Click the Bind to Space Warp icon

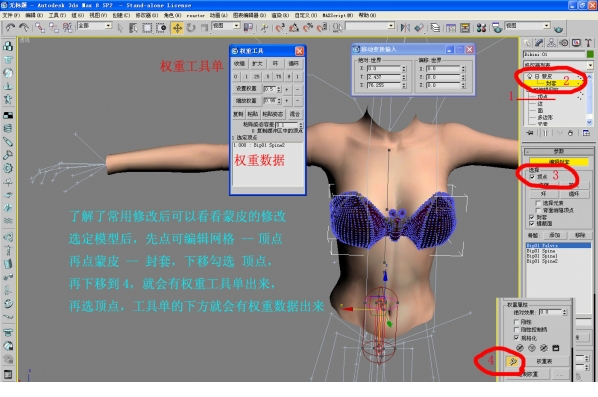(x=68, y=27)
